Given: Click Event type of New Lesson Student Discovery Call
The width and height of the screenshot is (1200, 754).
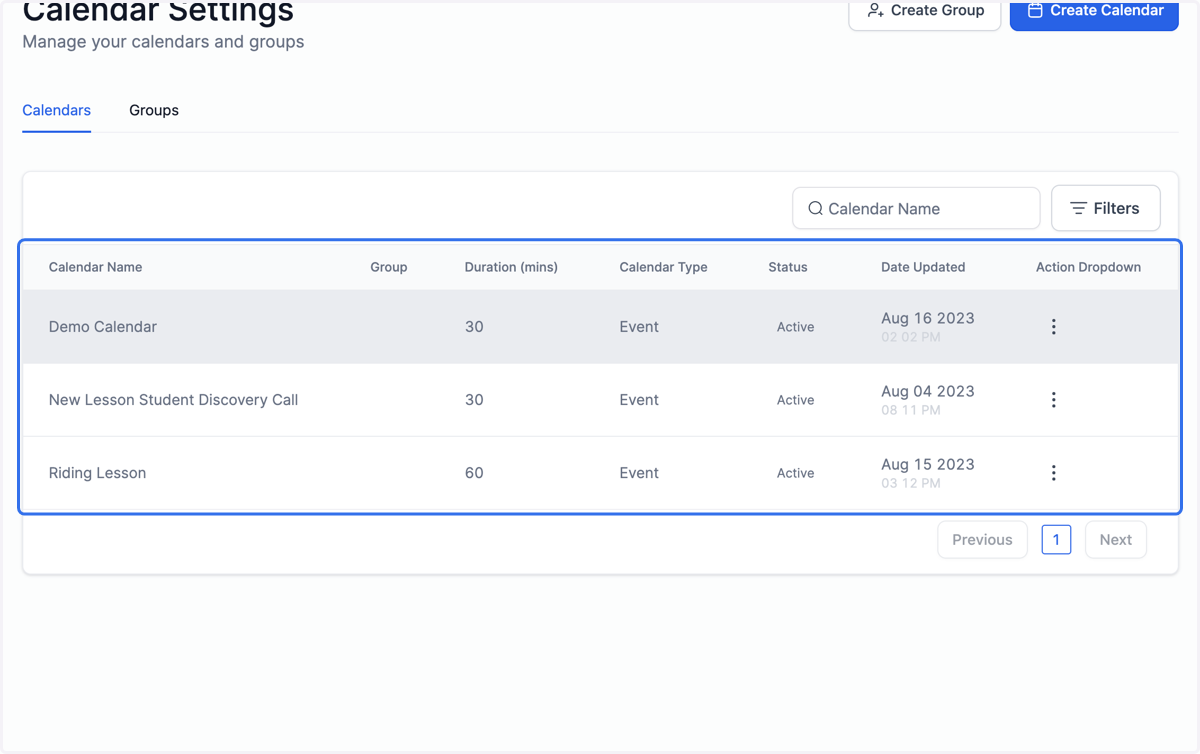Looking at the screenshot, I should [x=639, y=400].
